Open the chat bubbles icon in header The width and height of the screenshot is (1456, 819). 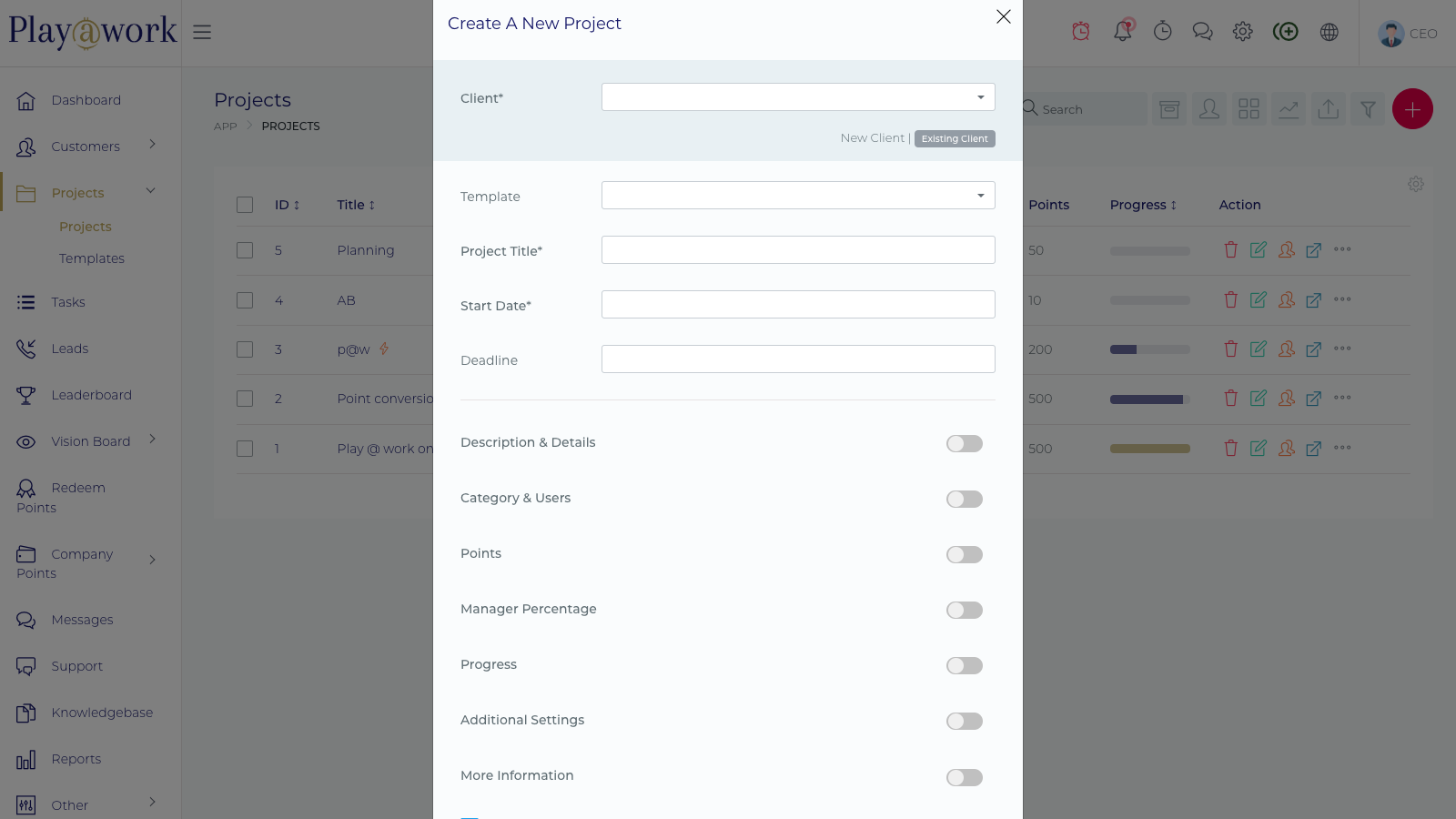[x=1202, y=32]
